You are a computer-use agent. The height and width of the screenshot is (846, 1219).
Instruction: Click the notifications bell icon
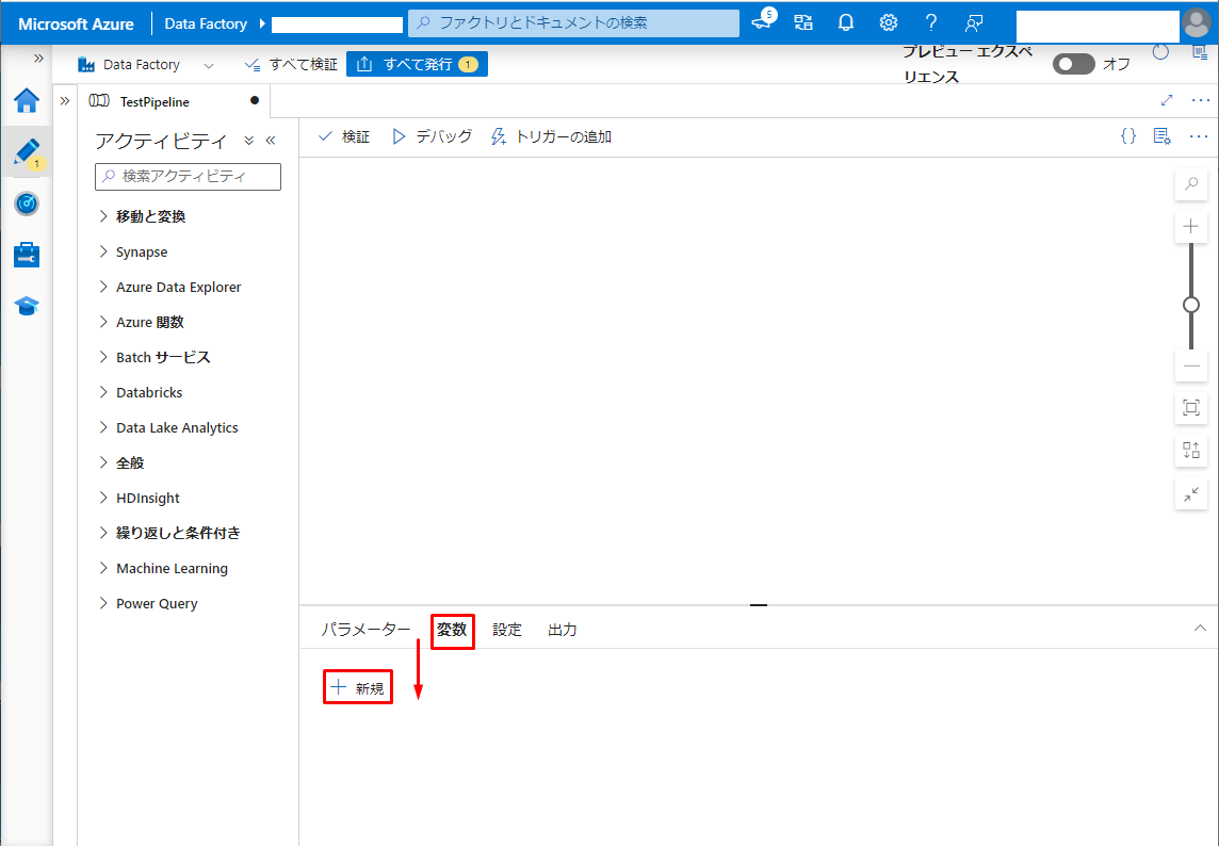846,23
